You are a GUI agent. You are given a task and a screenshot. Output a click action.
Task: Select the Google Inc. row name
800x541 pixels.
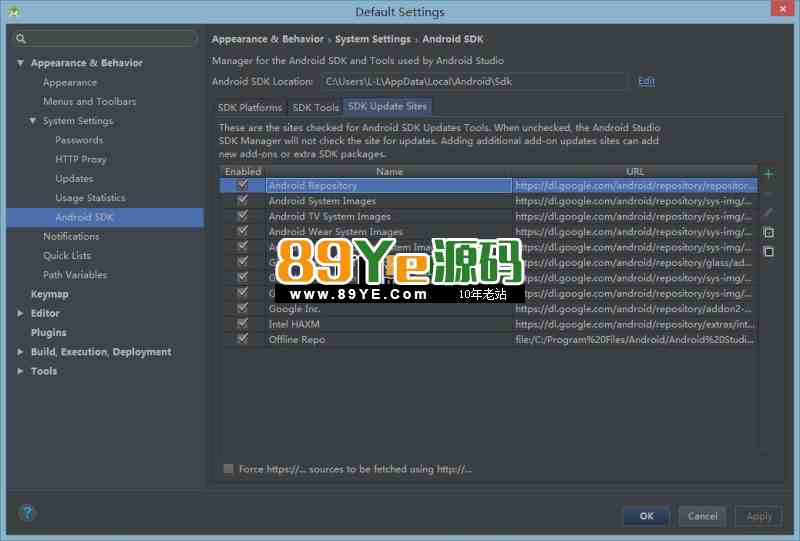(294, 309)
